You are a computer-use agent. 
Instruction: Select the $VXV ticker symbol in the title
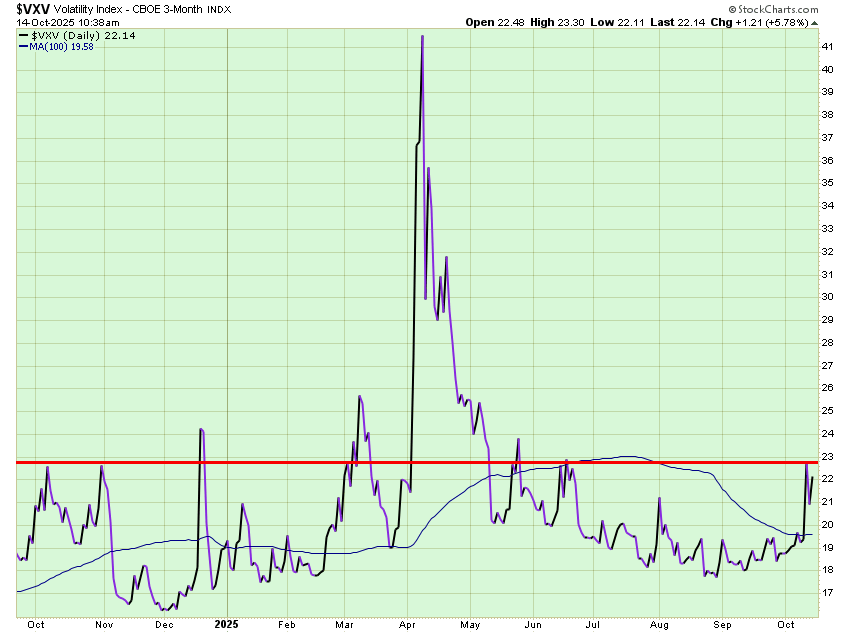[x=33, y=9]
